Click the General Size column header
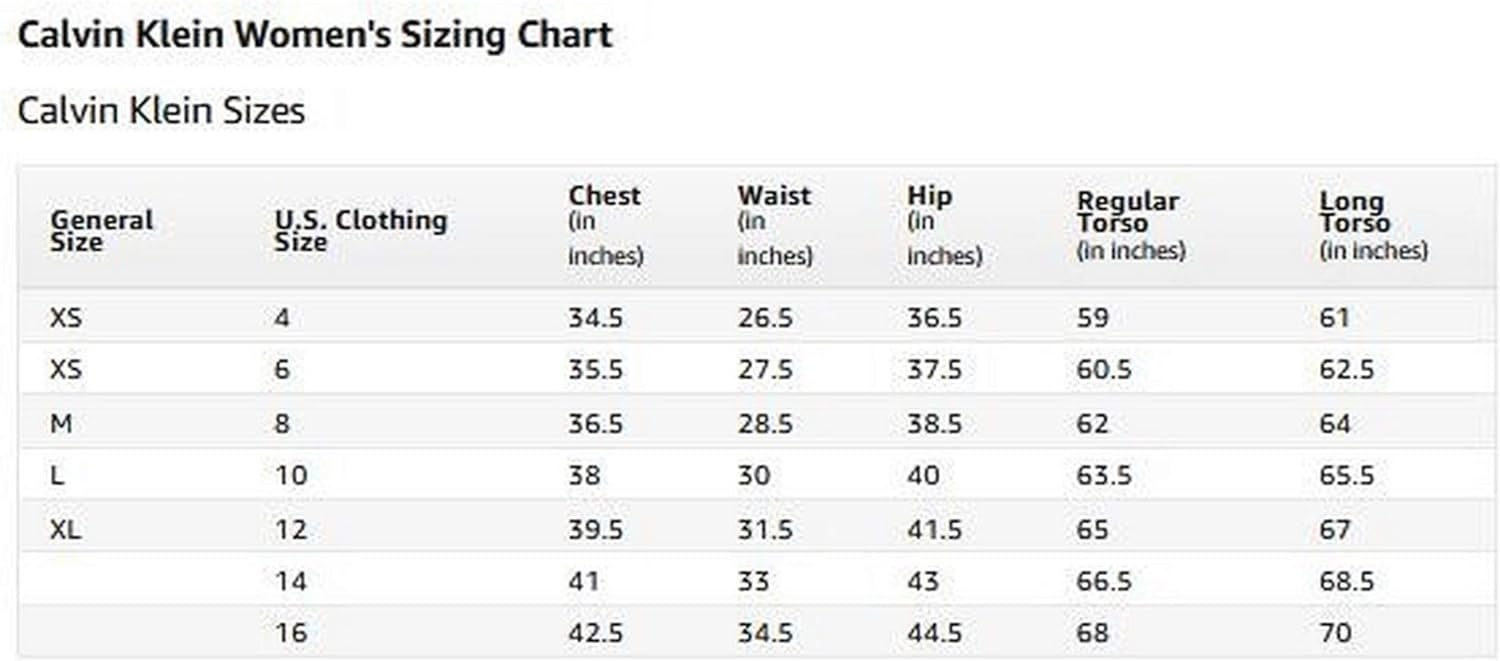The height and width of the screenshot is (661, 1500). 102,231
